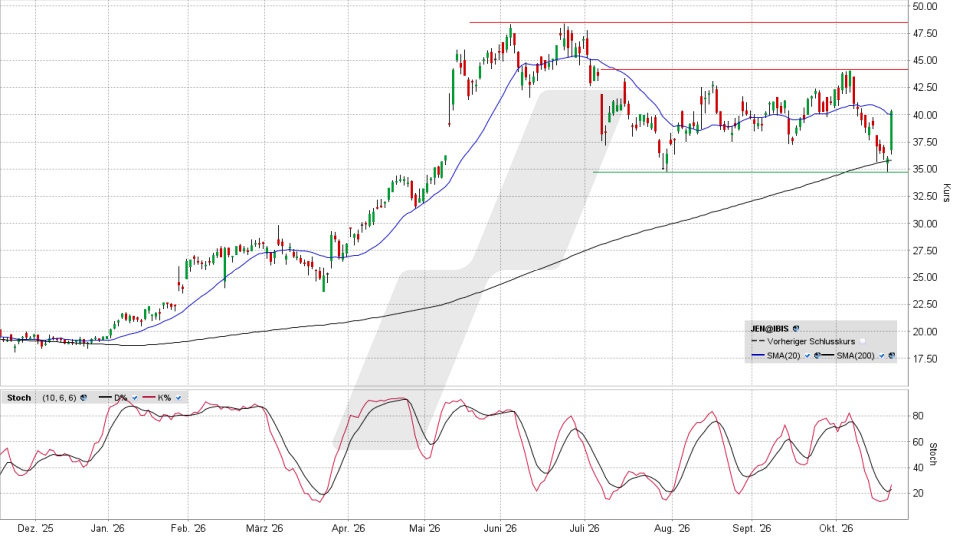The width and height of the screenshot is (960, 540).
Task: Open settings icon after SMA(200) checkbox
Action: [891, 355]
